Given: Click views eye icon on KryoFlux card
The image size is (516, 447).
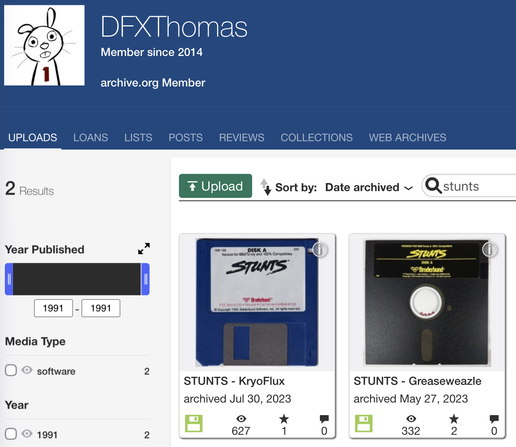Looking at the screenshot, I should pyautogui.click(x=241, y=419).
